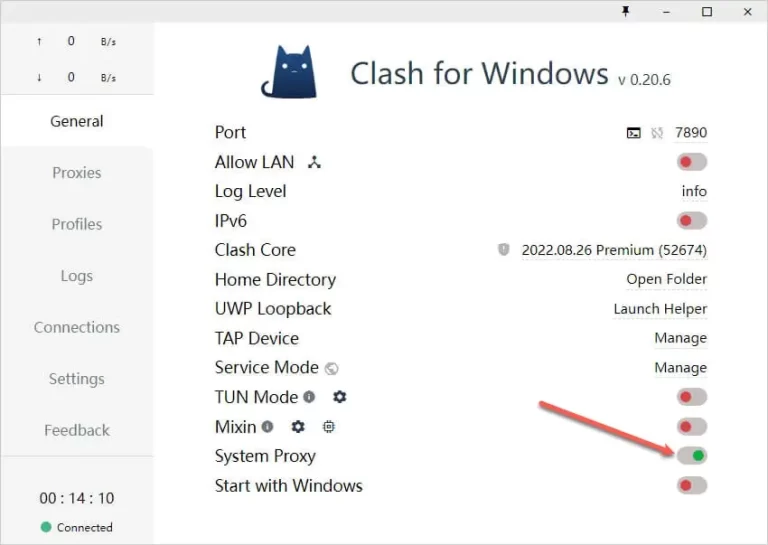Switch to the Proxies tab

click(x=77, y=173)
